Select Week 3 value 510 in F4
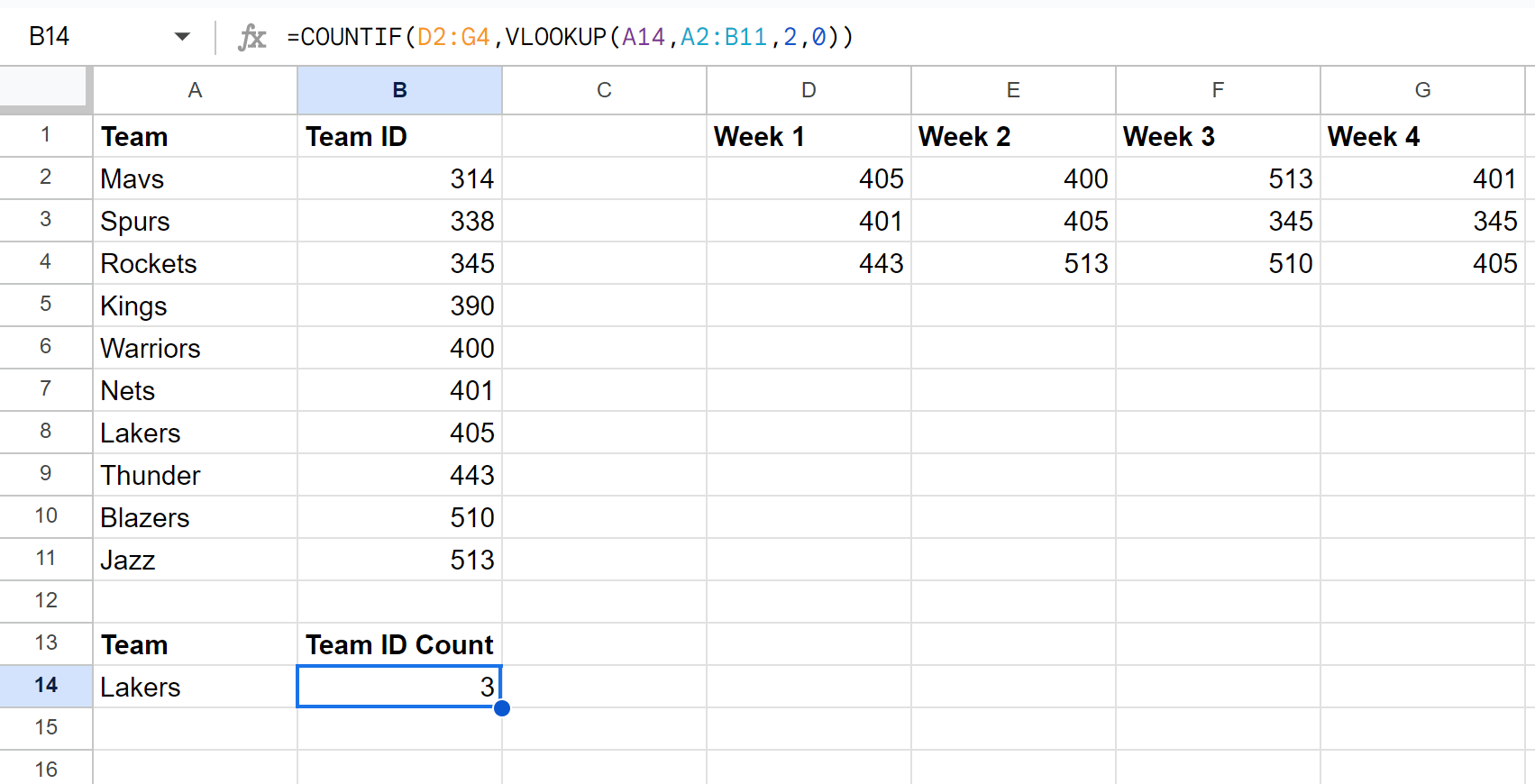The height and width of the screenshot is (784, 1535). (x=1218, y=263)
